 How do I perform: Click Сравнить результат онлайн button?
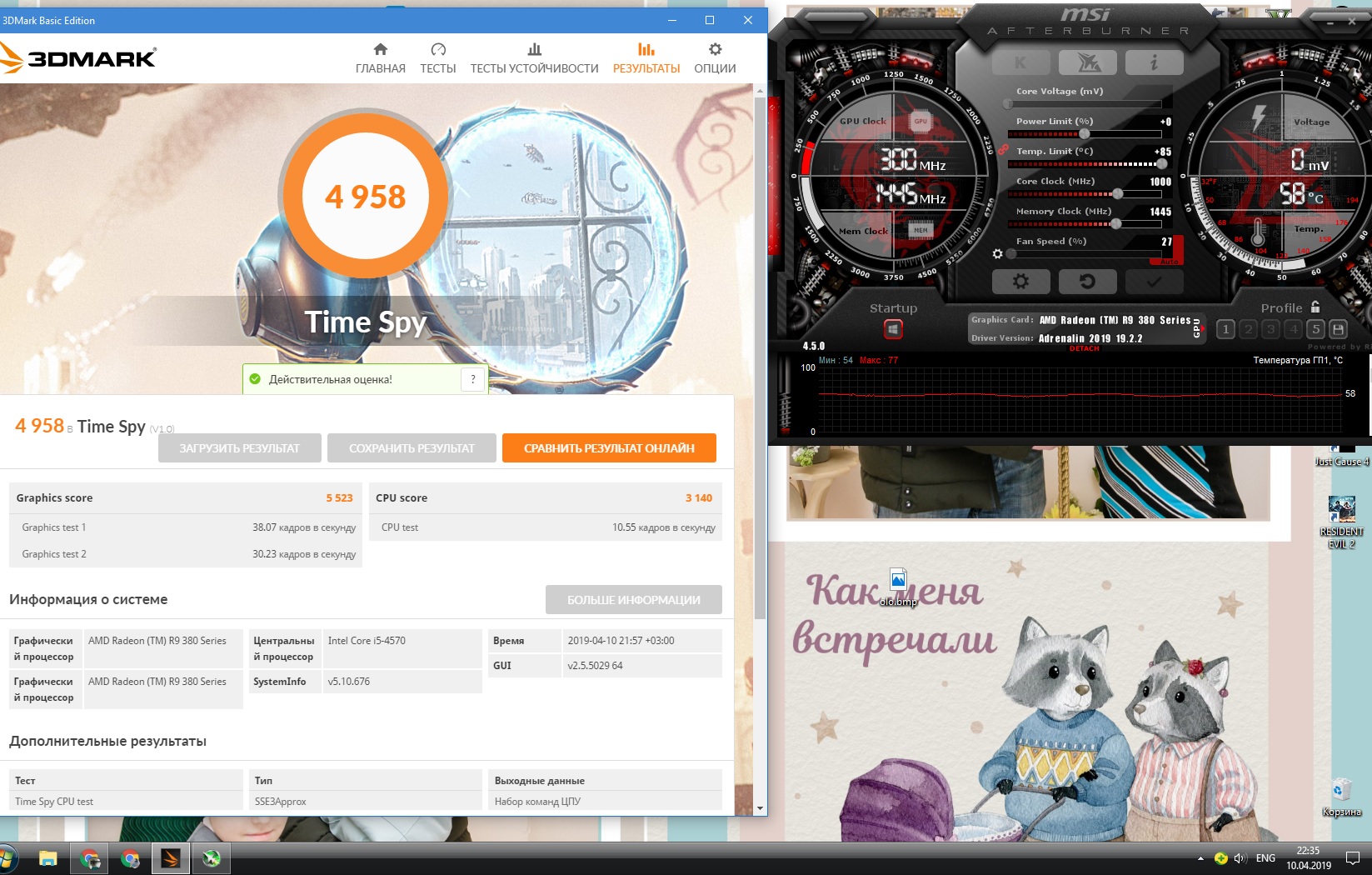coord(609,448)
